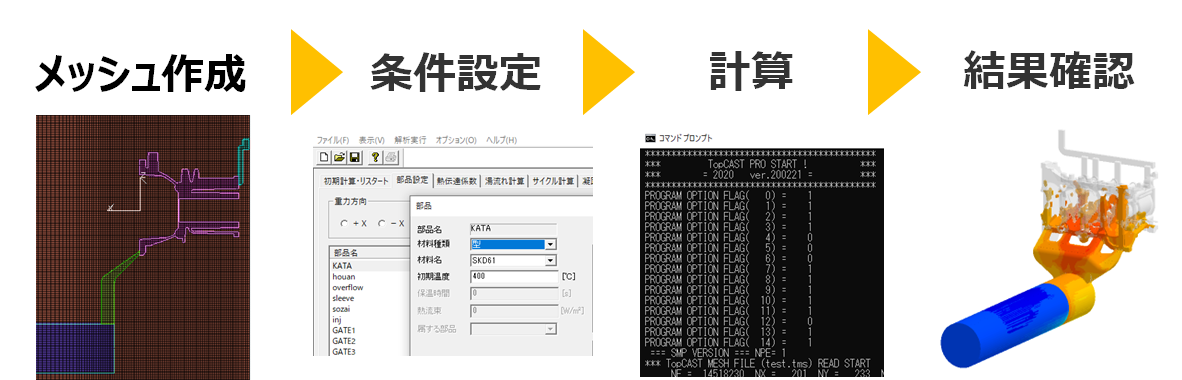Click the 部品名 KATA field

[513, 228]
